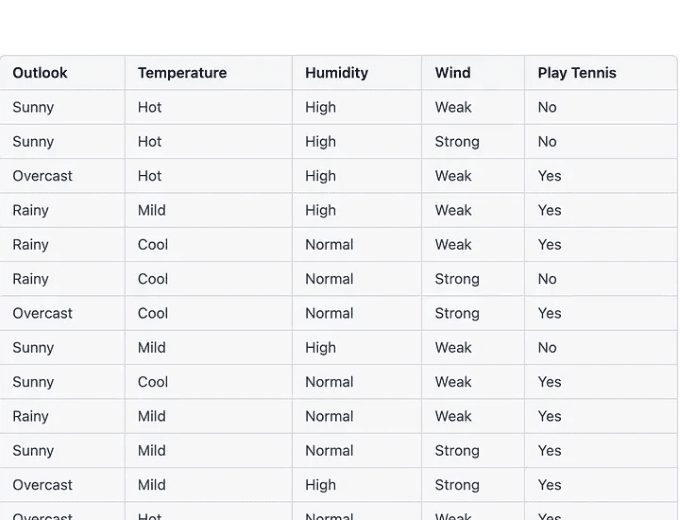Image resolution: width=681 pixels, height=520 pixels.
Task: Click Strong in the second row
Action: pos(457,142)
